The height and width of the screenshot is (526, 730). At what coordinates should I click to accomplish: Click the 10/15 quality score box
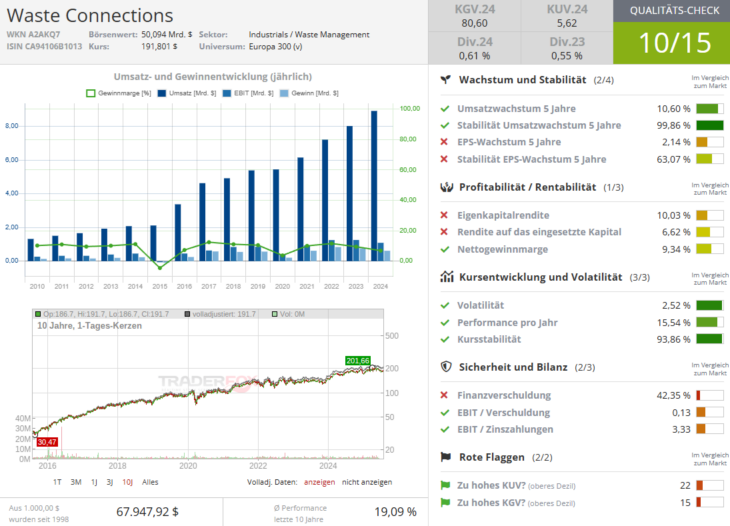coord(672,43)
